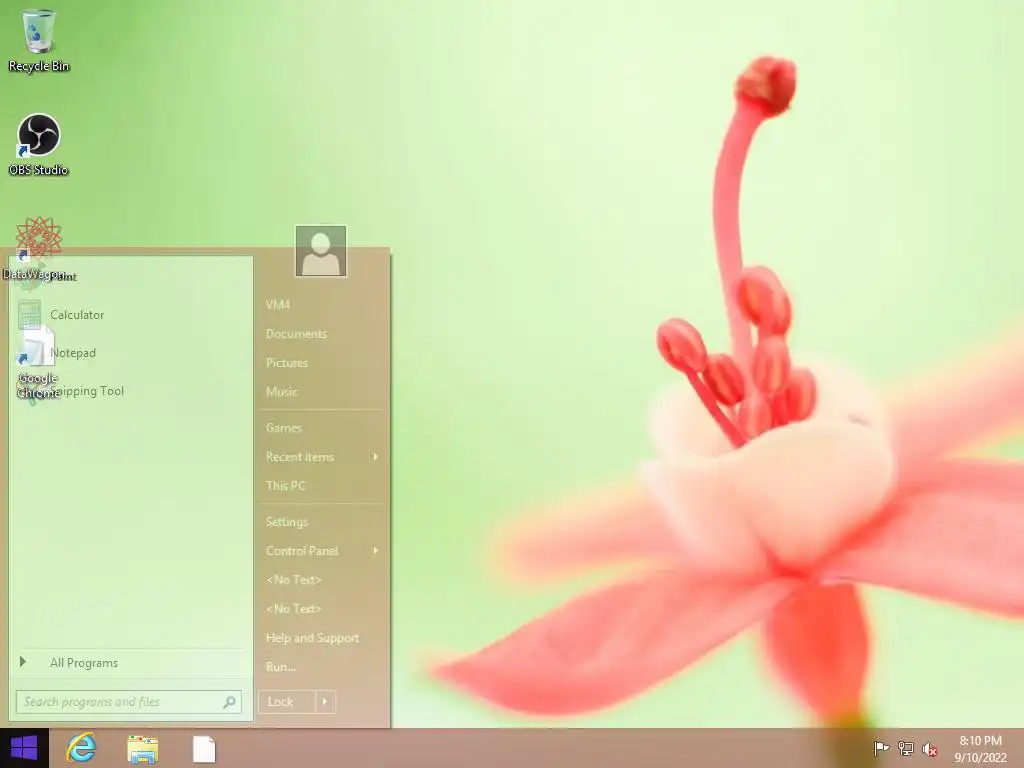Click the blank document taskbar icon
Screen dimensions: 1024x768
204,749
